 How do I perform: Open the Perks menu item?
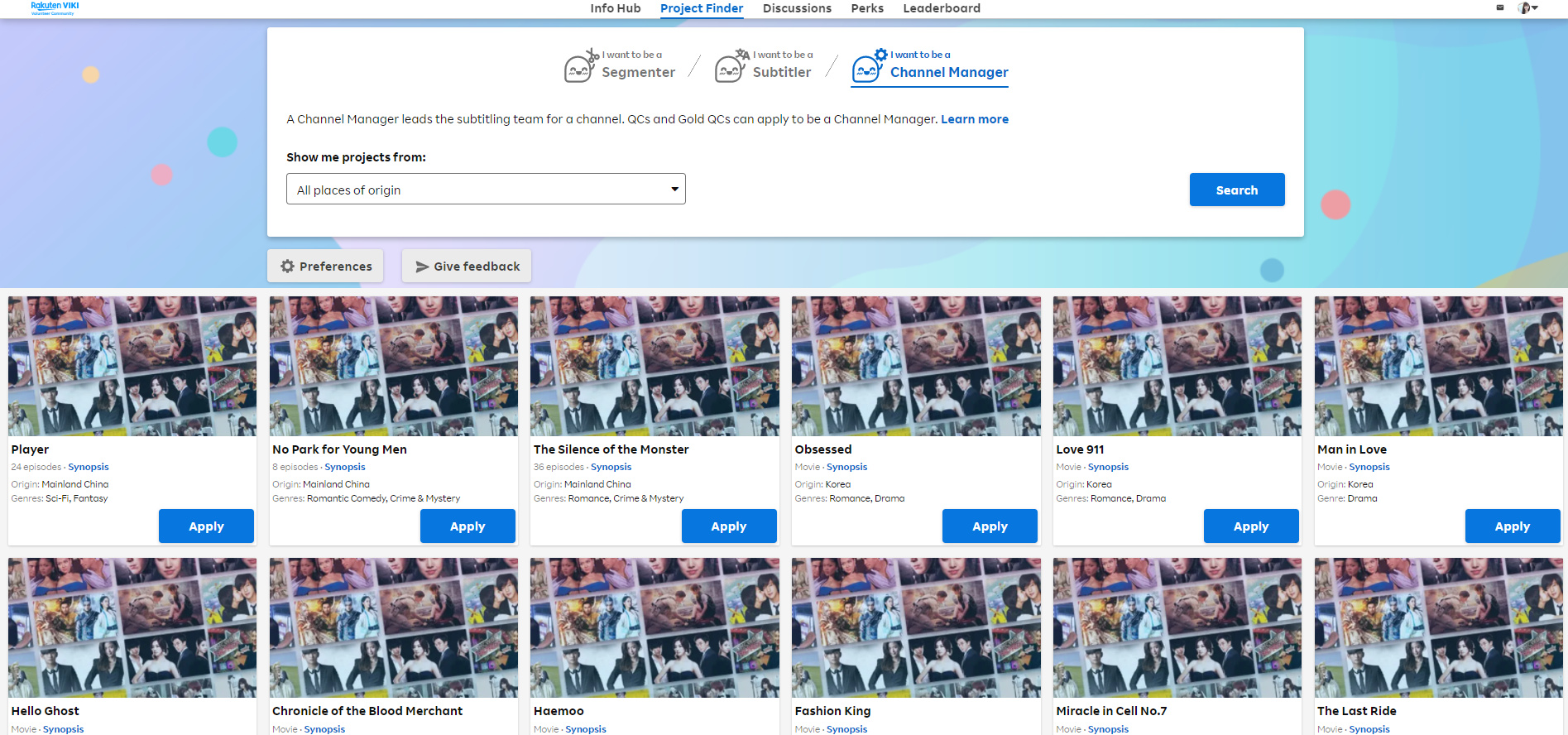(x=866, y=8)
